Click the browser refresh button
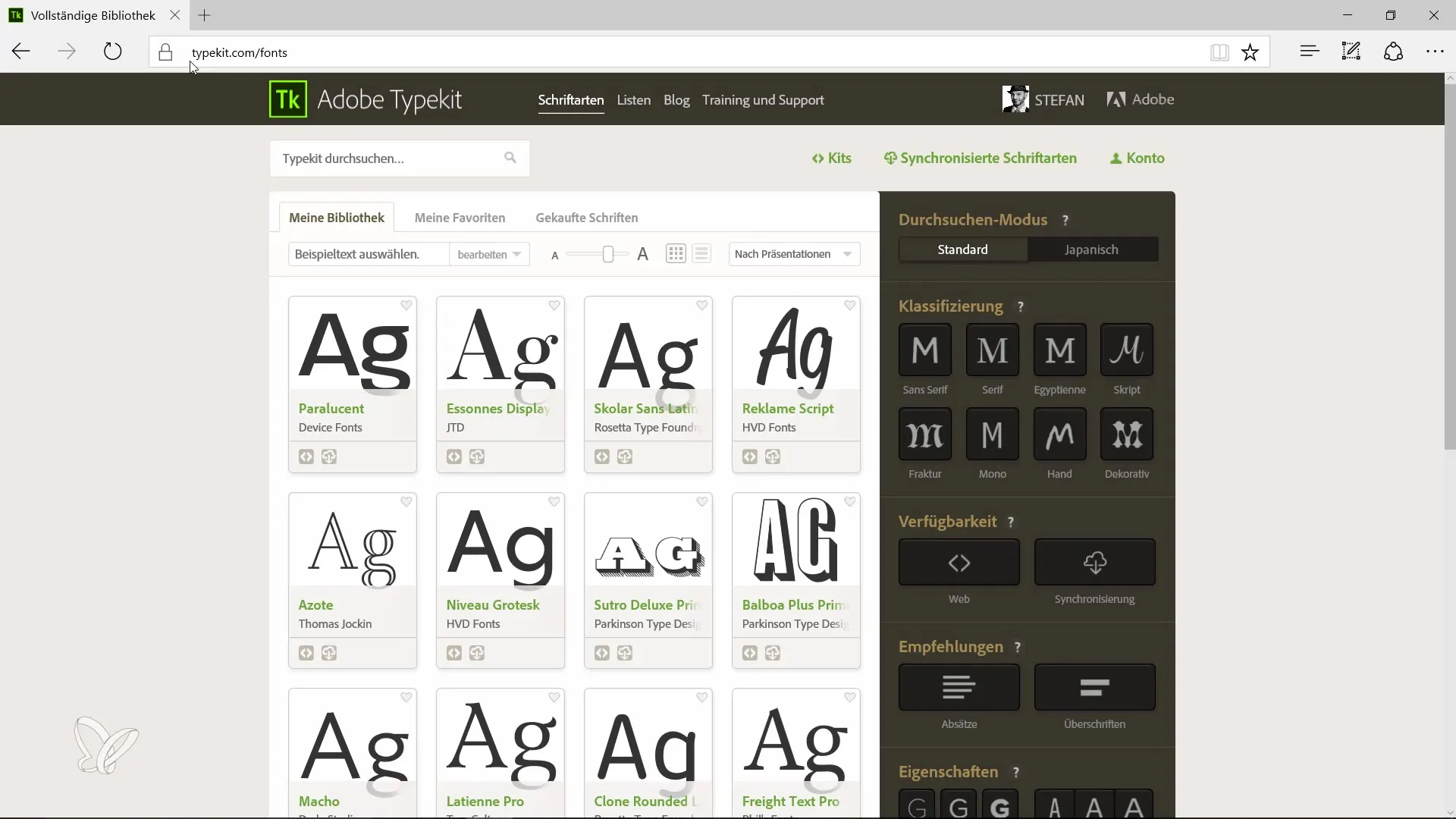1456x819 pixels. coord(112,52)
